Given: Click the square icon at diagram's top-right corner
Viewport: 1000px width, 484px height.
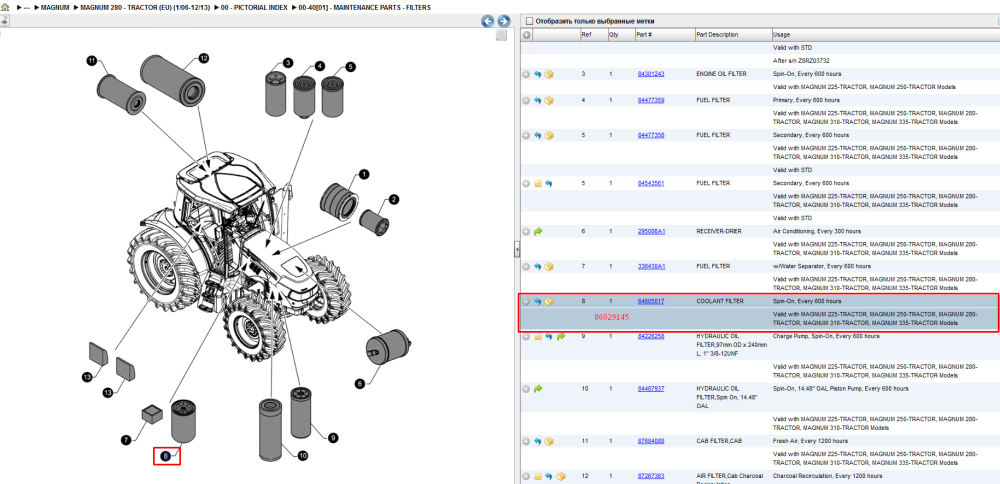Looking at the screenshot, I should pos(501,35).
